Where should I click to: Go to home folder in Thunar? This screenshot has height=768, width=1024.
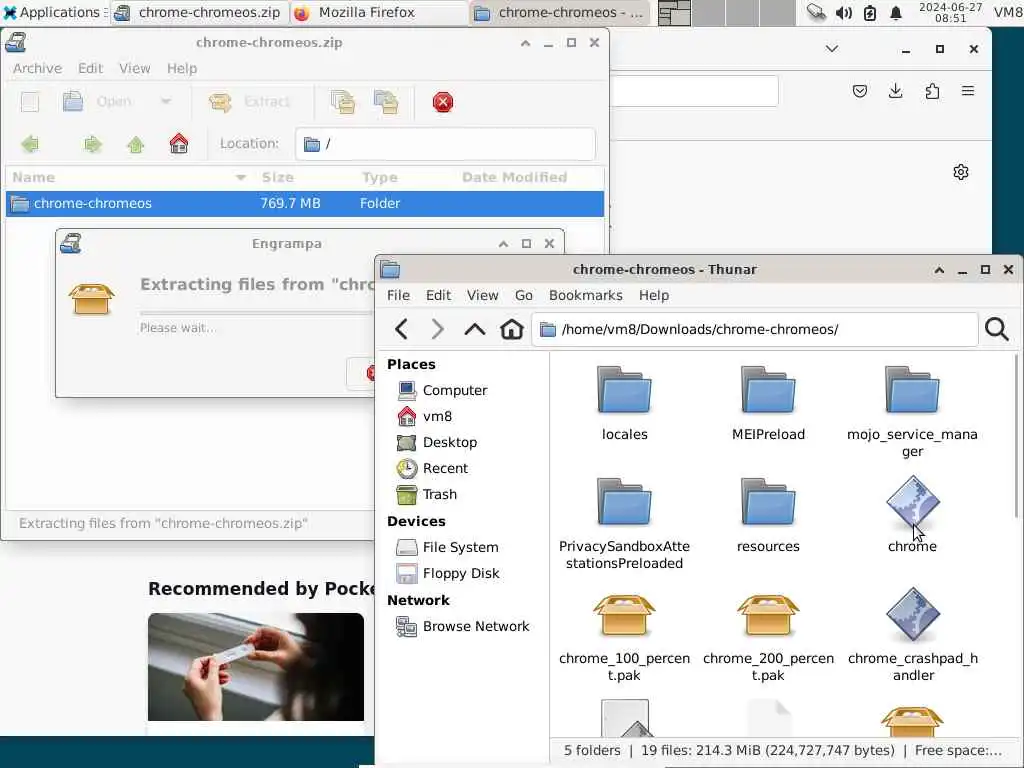point(511,329)
